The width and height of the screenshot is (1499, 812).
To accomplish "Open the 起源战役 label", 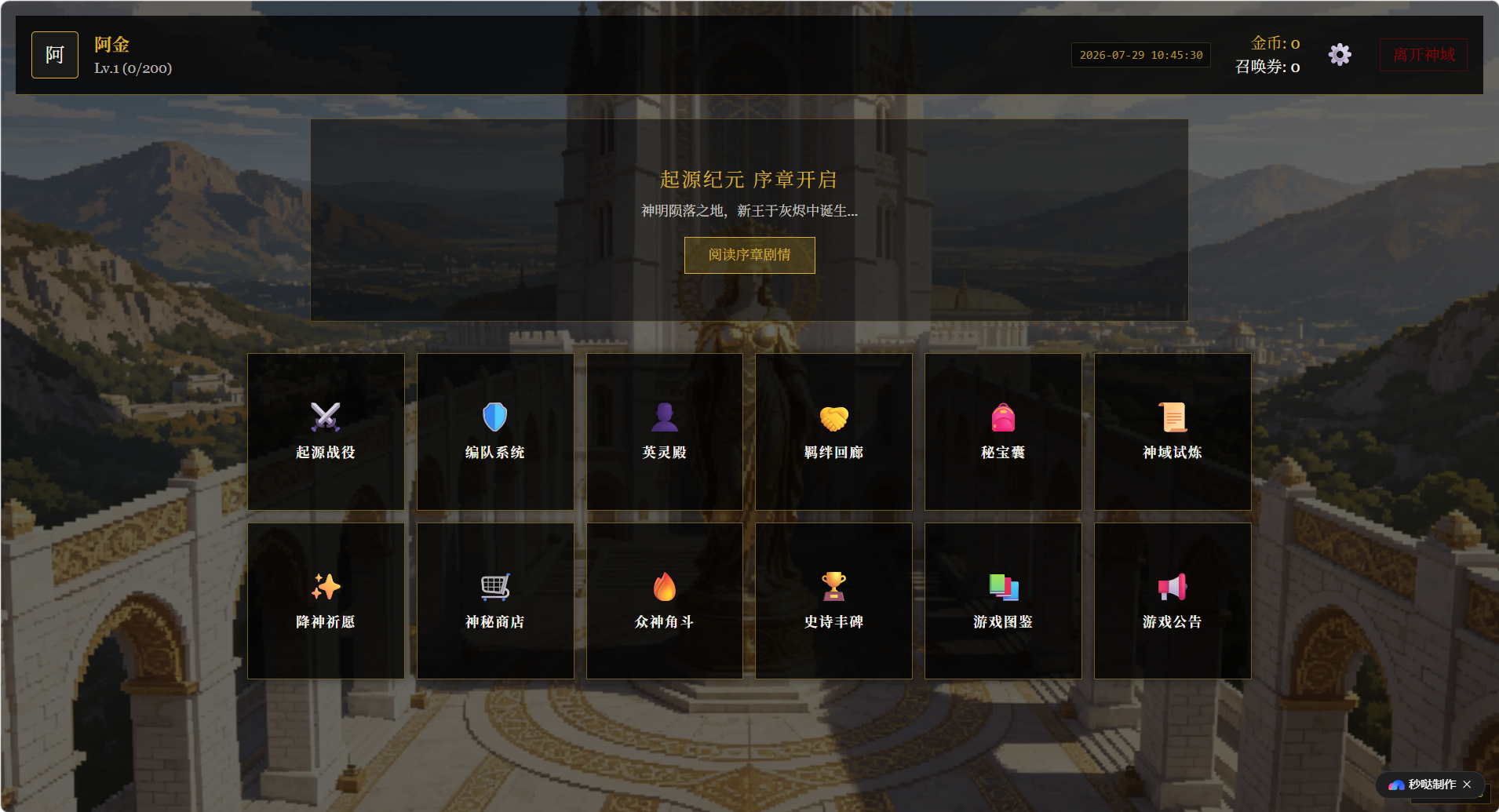I will 325,453.
